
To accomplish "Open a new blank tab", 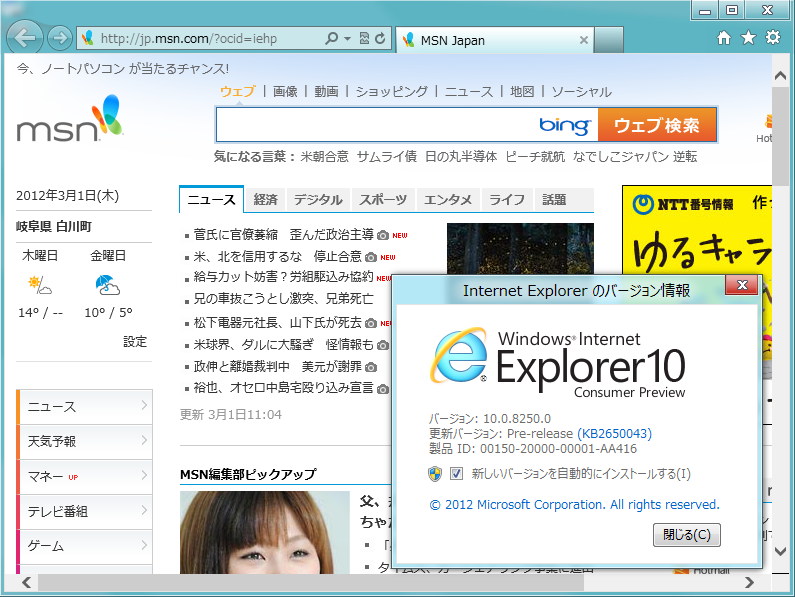I will [x=609, y=40].
